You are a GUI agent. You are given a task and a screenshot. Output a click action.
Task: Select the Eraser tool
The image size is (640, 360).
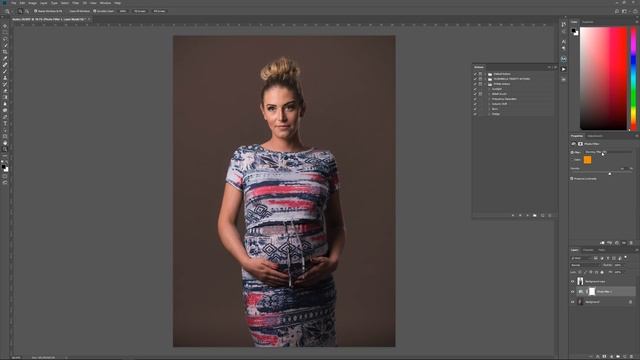pos(5,91)
